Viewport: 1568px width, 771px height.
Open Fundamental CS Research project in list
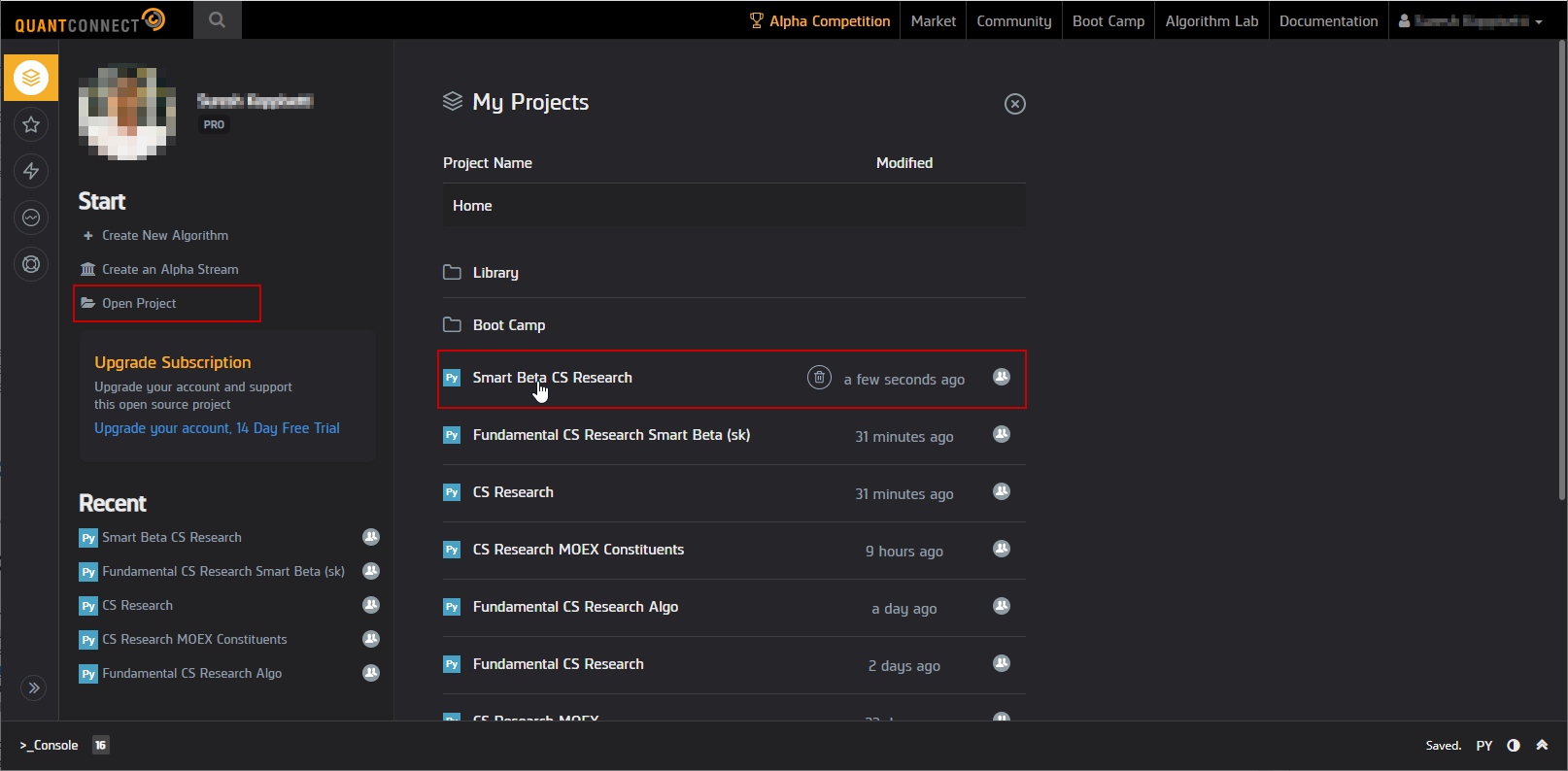(558, 664)
